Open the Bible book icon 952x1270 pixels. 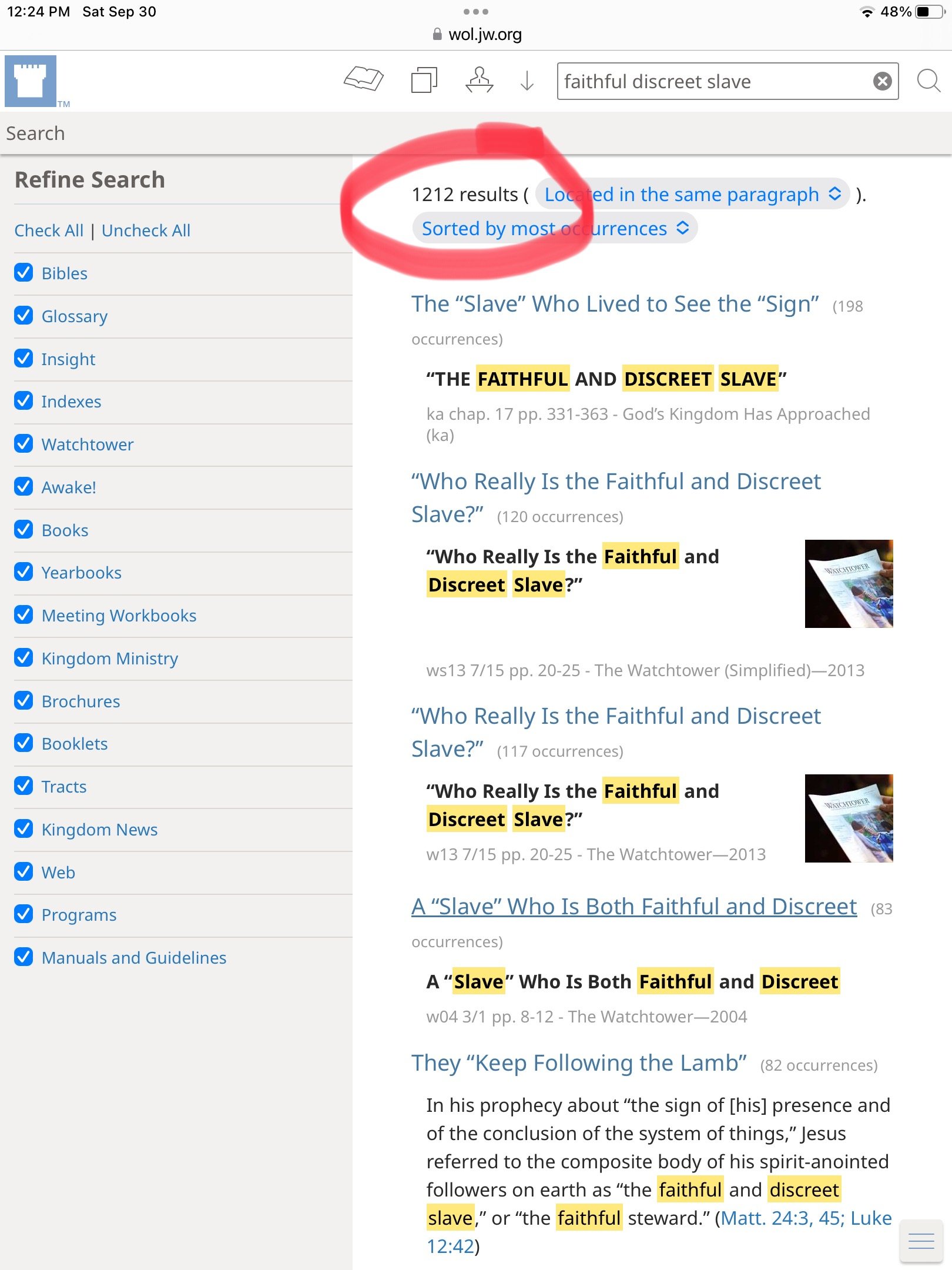(x=364, y=79)
